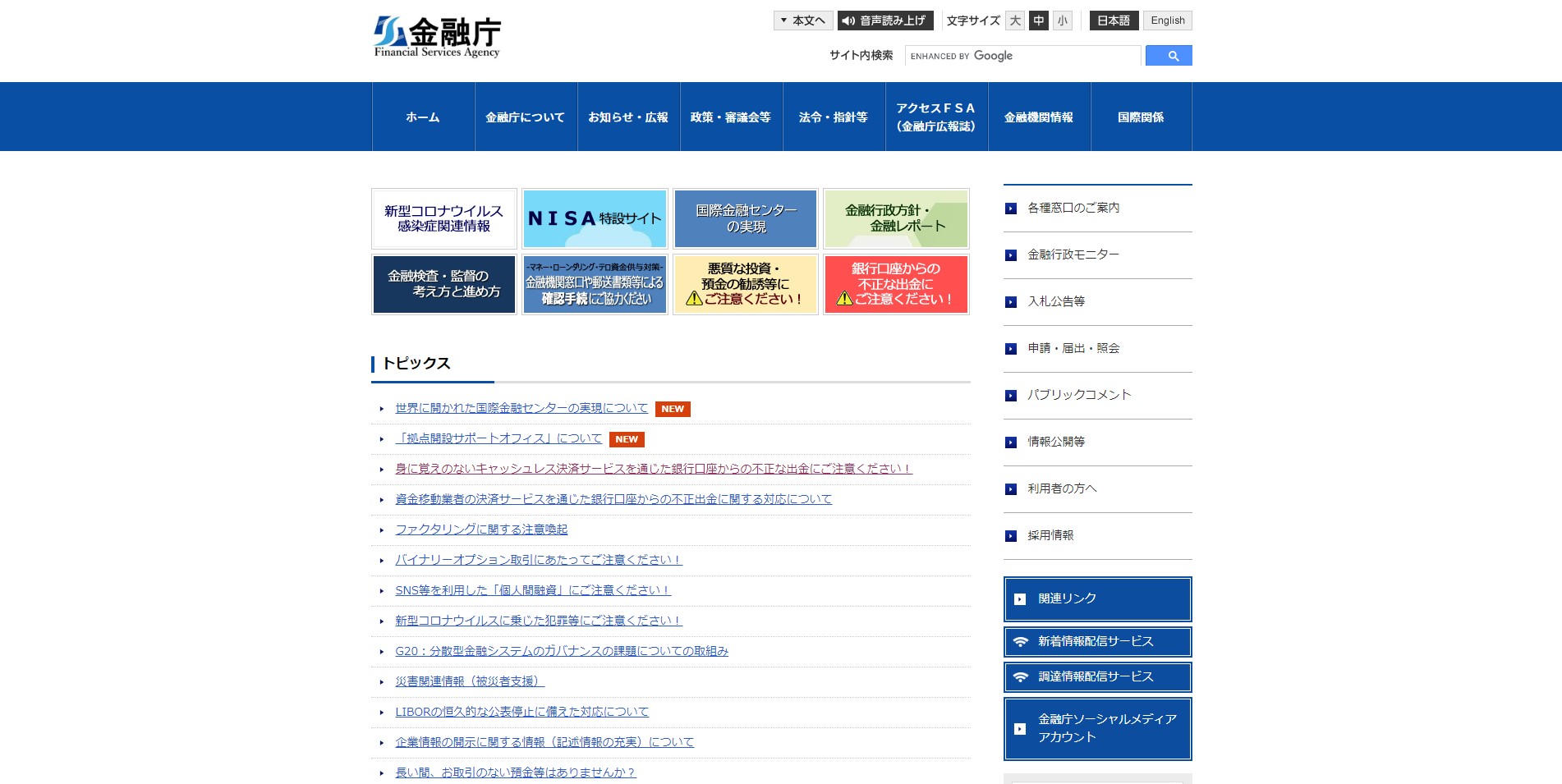Click wifi icon on 調達情報配信サービス
Screen dimensions: 1562x784
point(1020,677)
